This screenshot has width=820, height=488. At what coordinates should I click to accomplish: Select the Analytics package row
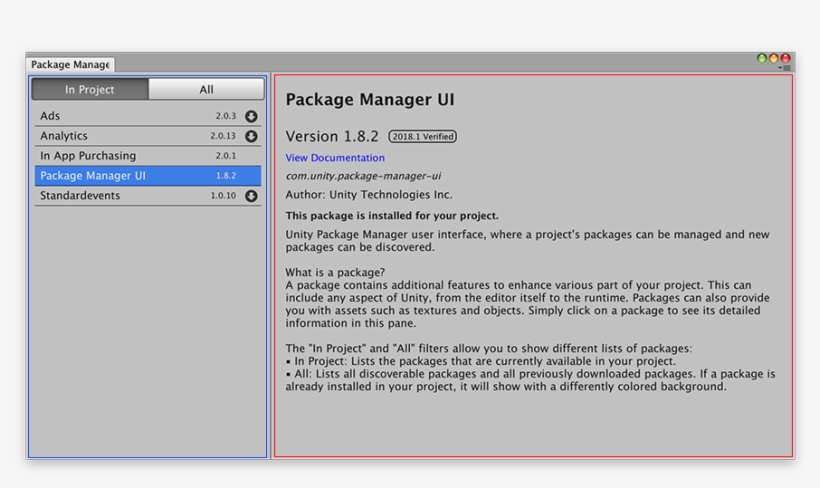147,135
